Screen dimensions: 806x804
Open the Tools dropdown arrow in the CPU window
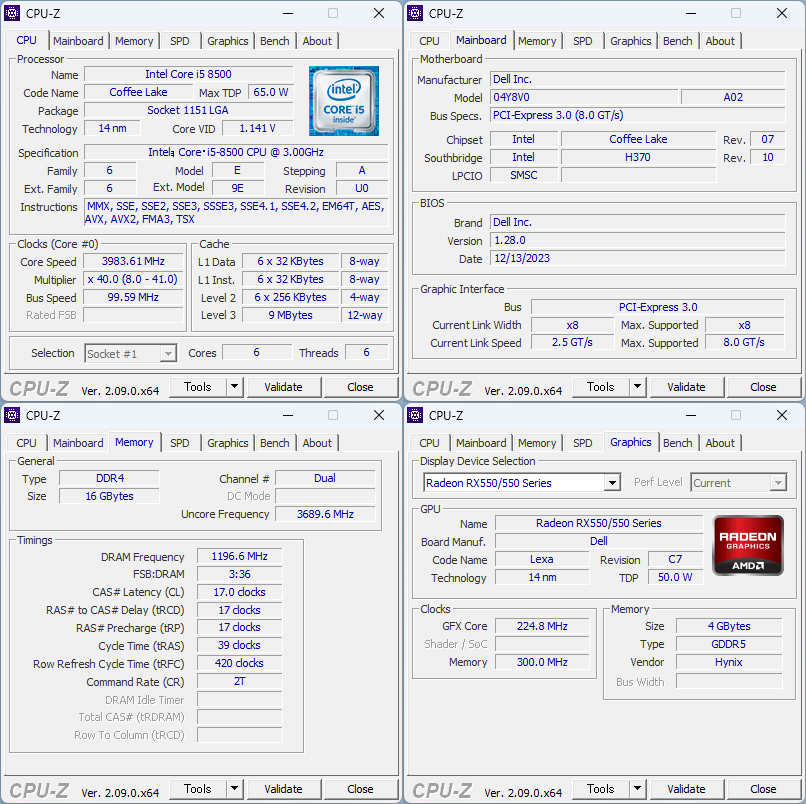pyautogui.click(x=234, y=387)
